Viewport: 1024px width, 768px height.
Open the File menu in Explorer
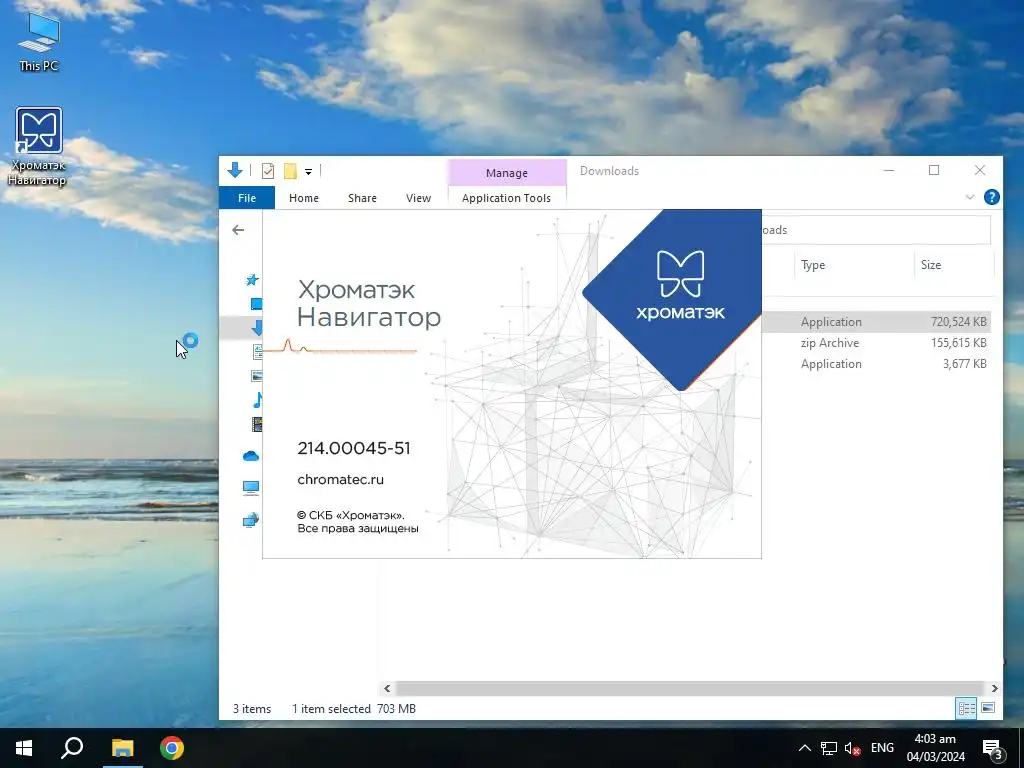click(x=247, y=198)
